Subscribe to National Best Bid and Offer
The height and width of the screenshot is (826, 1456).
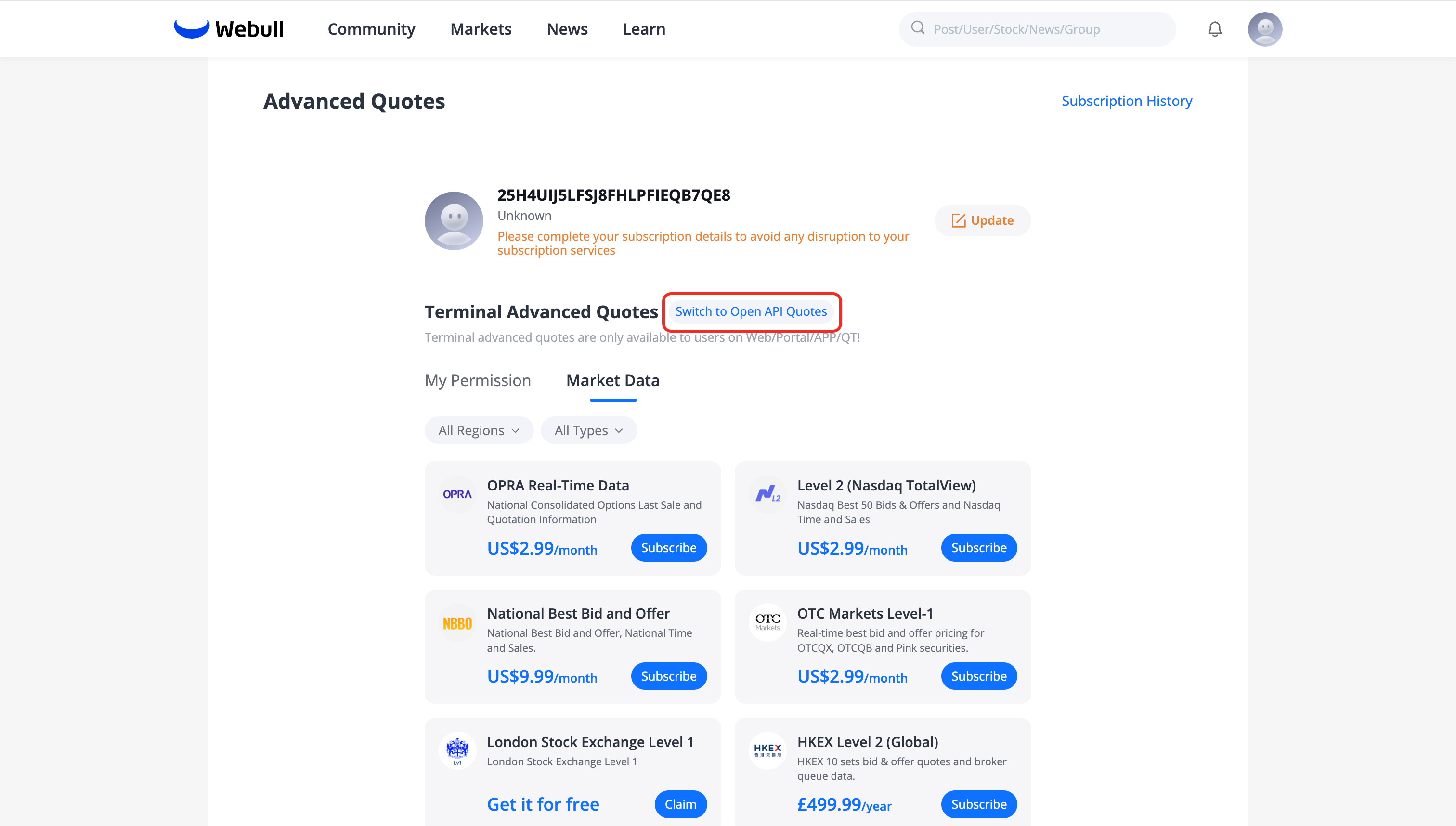669,676
